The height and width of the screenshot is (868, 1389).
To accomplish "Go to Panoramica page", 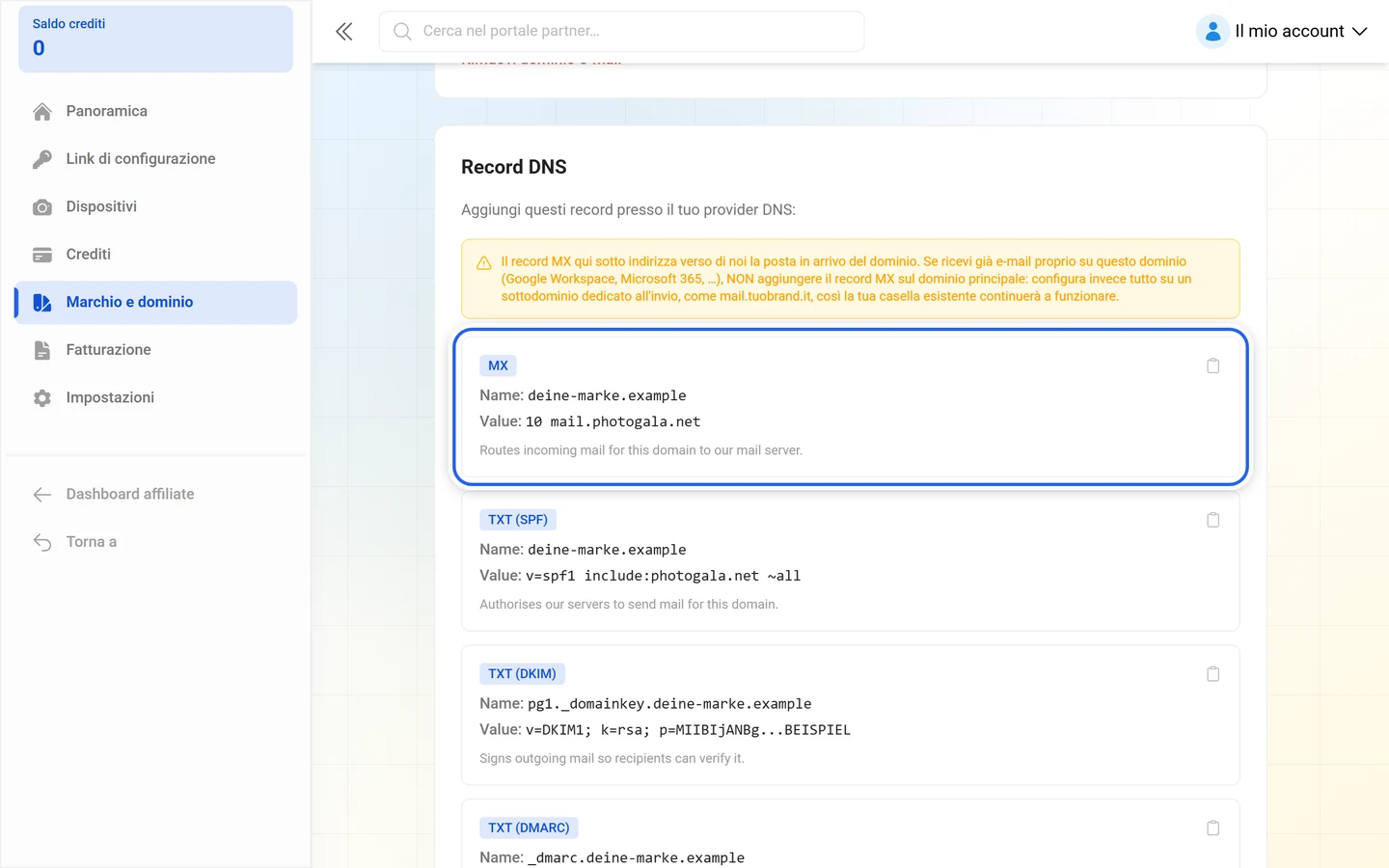I will click(155, 111).
